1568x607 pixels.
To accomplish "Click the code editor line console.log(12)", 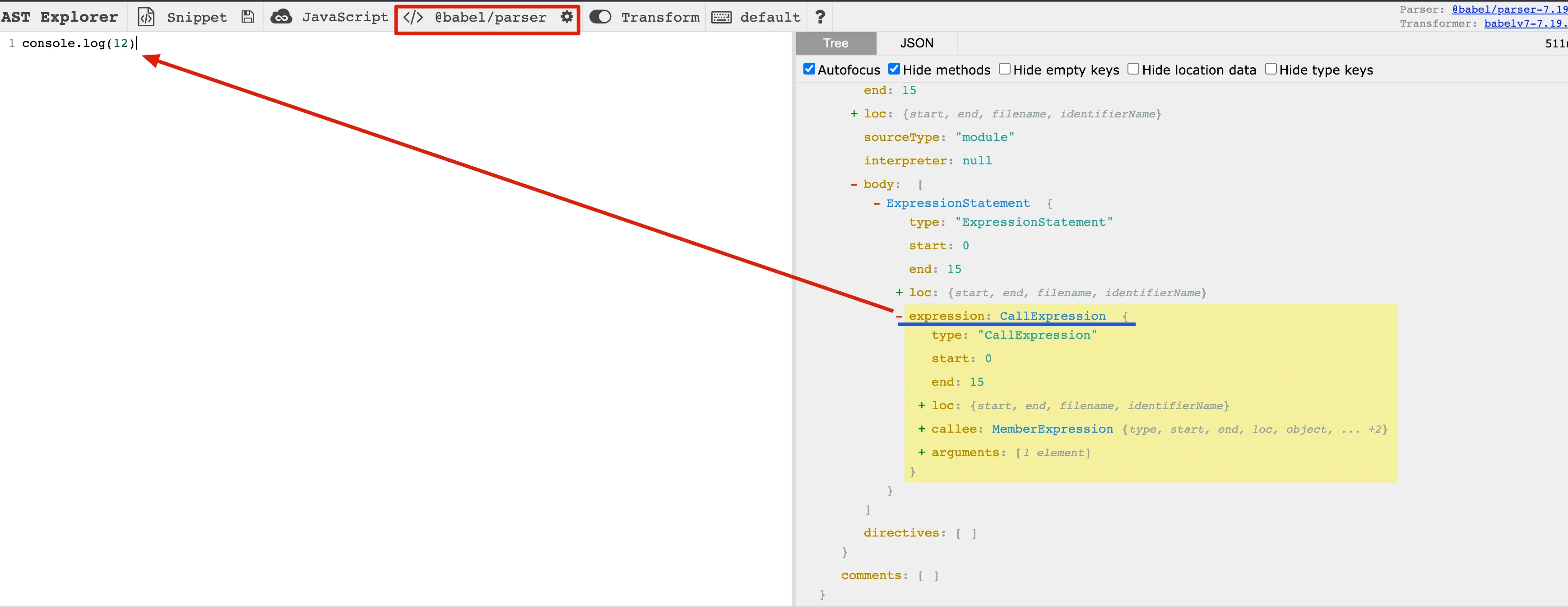I will (78, 43).
